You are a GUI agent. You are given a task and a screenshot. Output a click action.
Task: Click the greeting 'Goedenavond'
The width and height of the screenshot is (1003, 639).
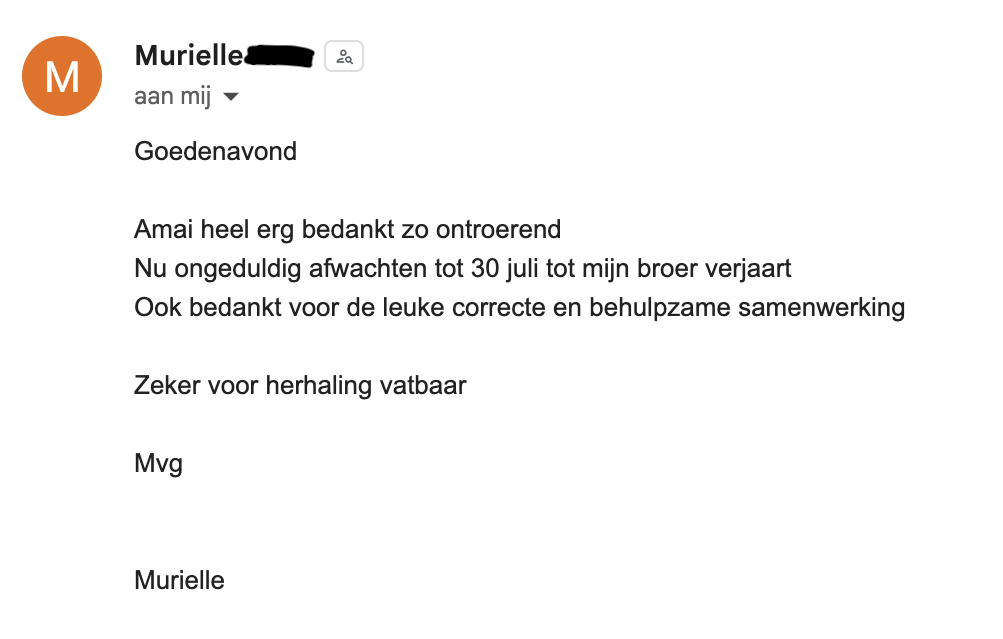tap(215, 152)
